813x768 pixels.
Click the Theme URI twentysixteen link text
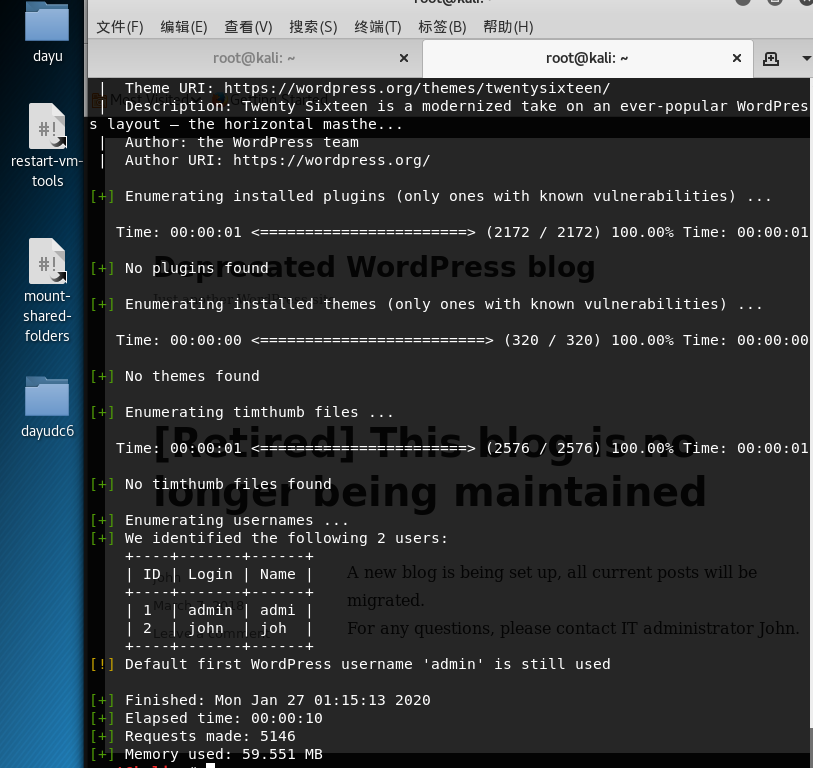click(x=417, y=88)
